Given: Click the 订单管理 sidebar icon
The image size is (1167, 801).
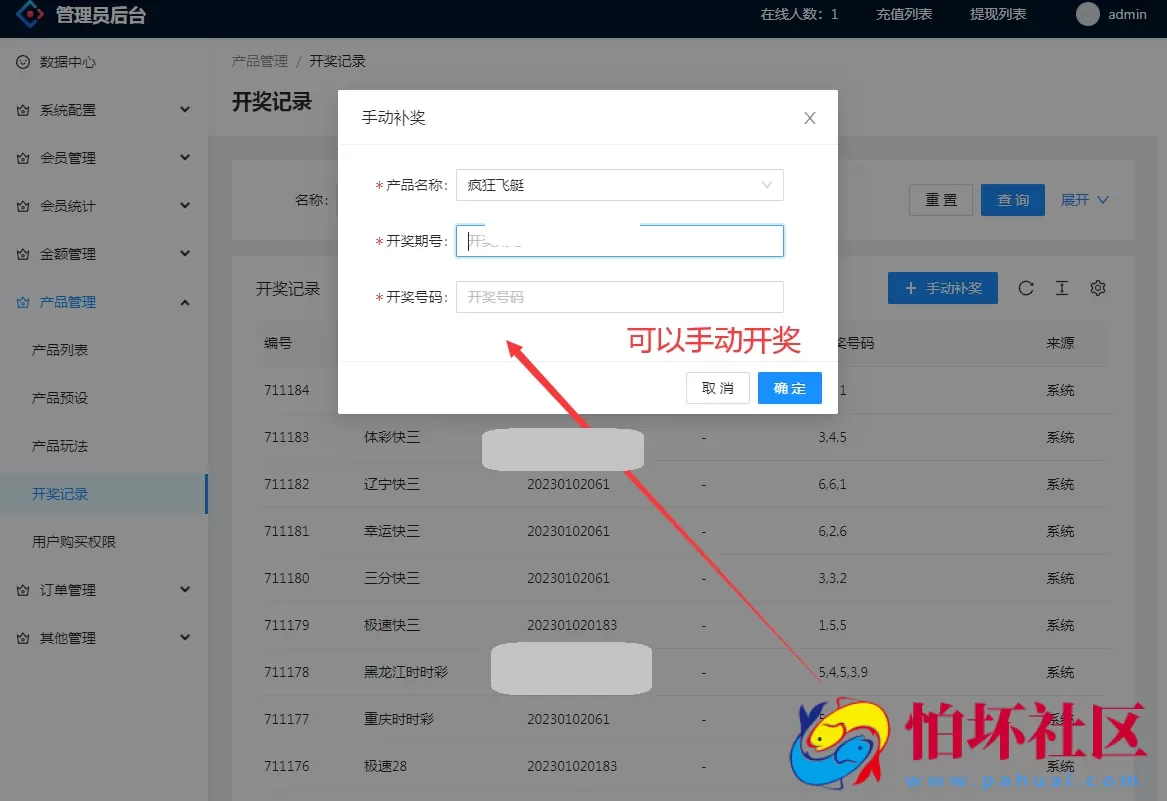Looking at the screenshot, I should point(22,590).
